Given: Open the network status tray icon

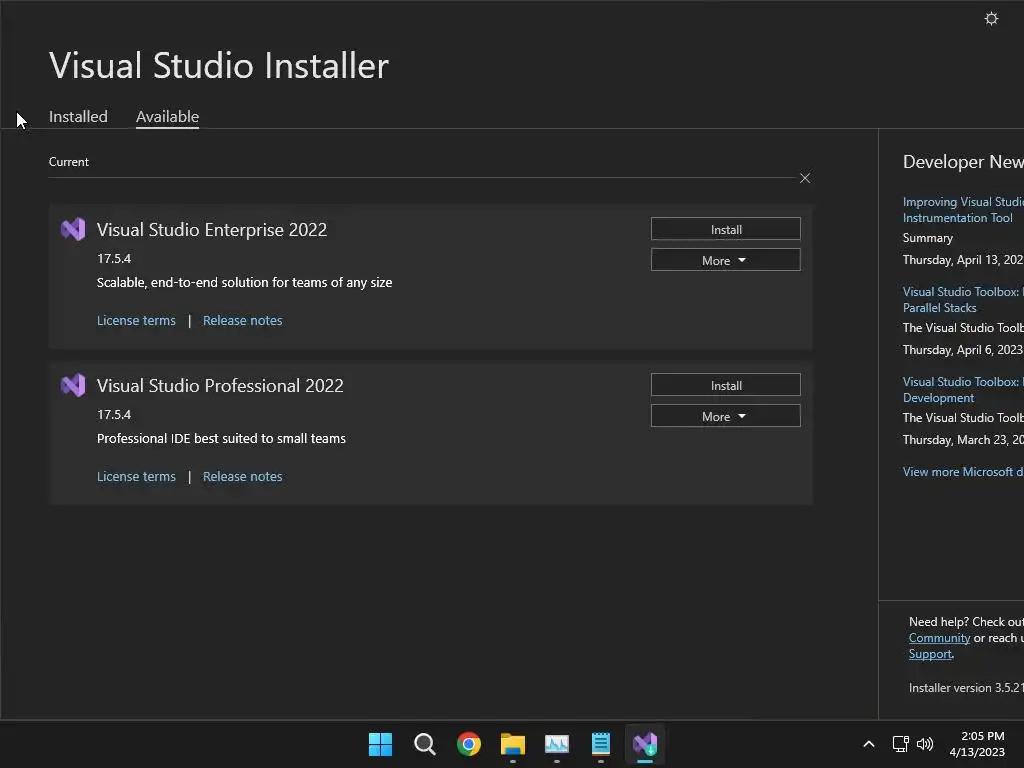Looking at the screenshot, I should point(901,744).
